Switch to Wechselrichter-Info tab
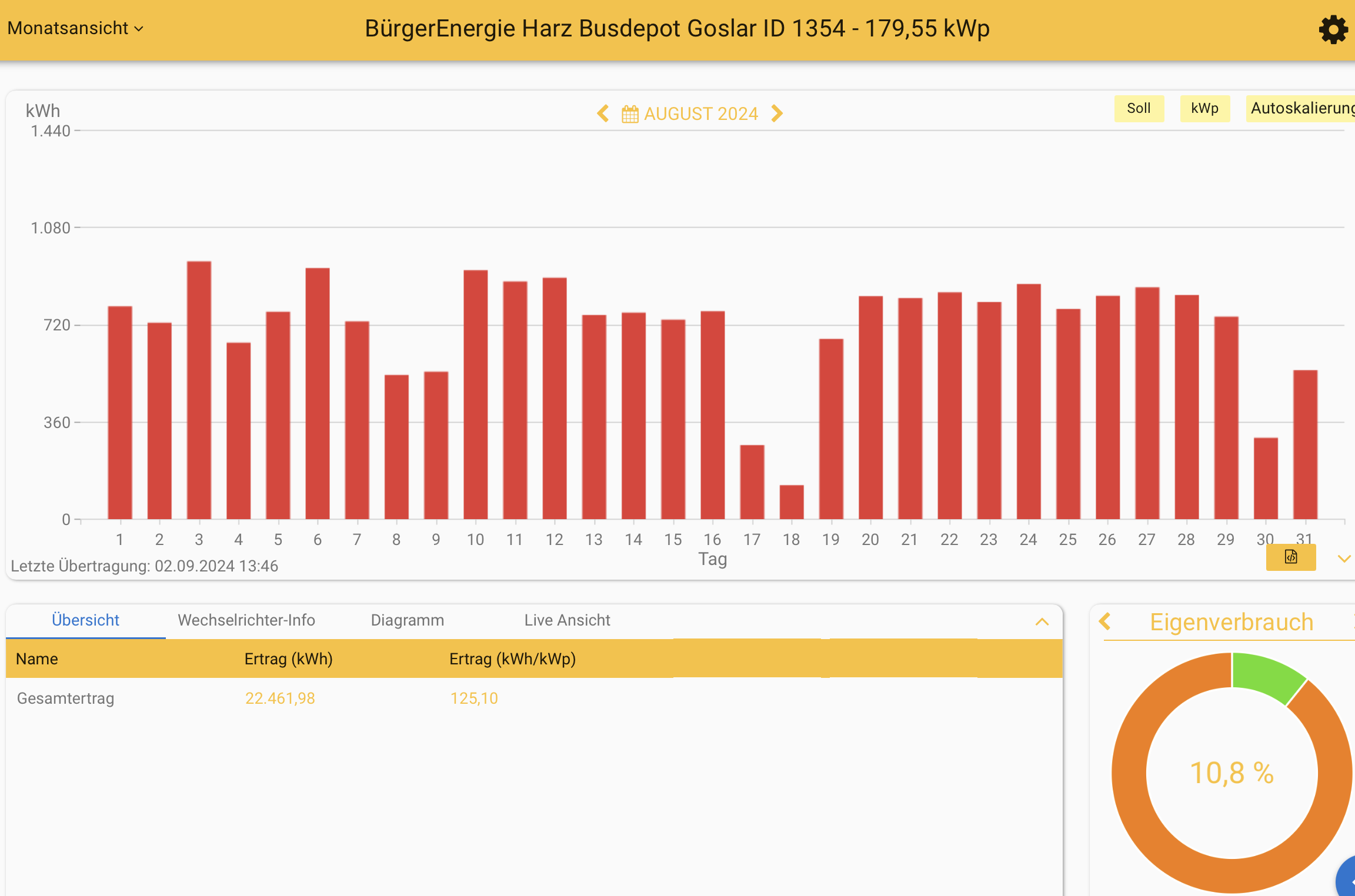The width and height of the screenshot is (1355, 896). [x=246, y=620]
